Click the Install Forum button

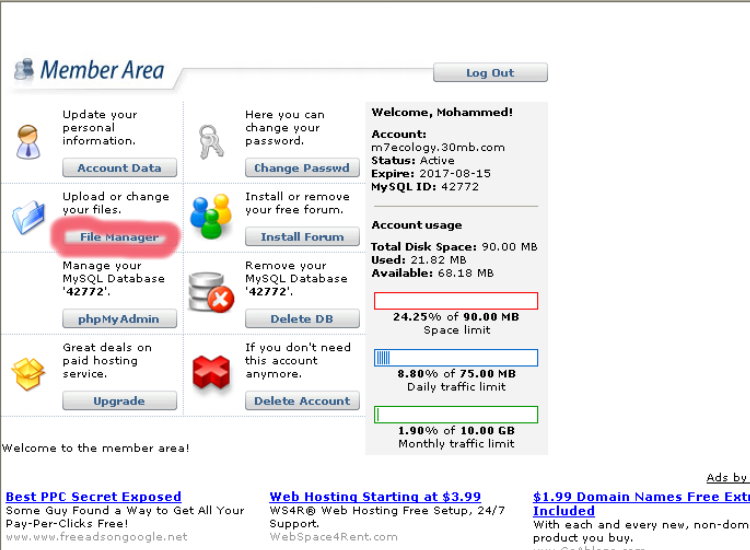pos(302,237)
